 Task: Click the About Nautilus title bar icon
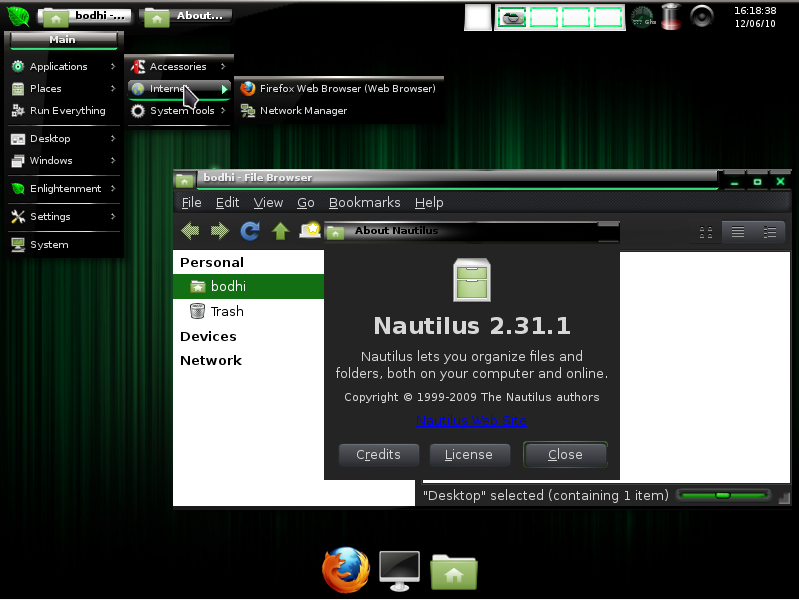(335, 232)
